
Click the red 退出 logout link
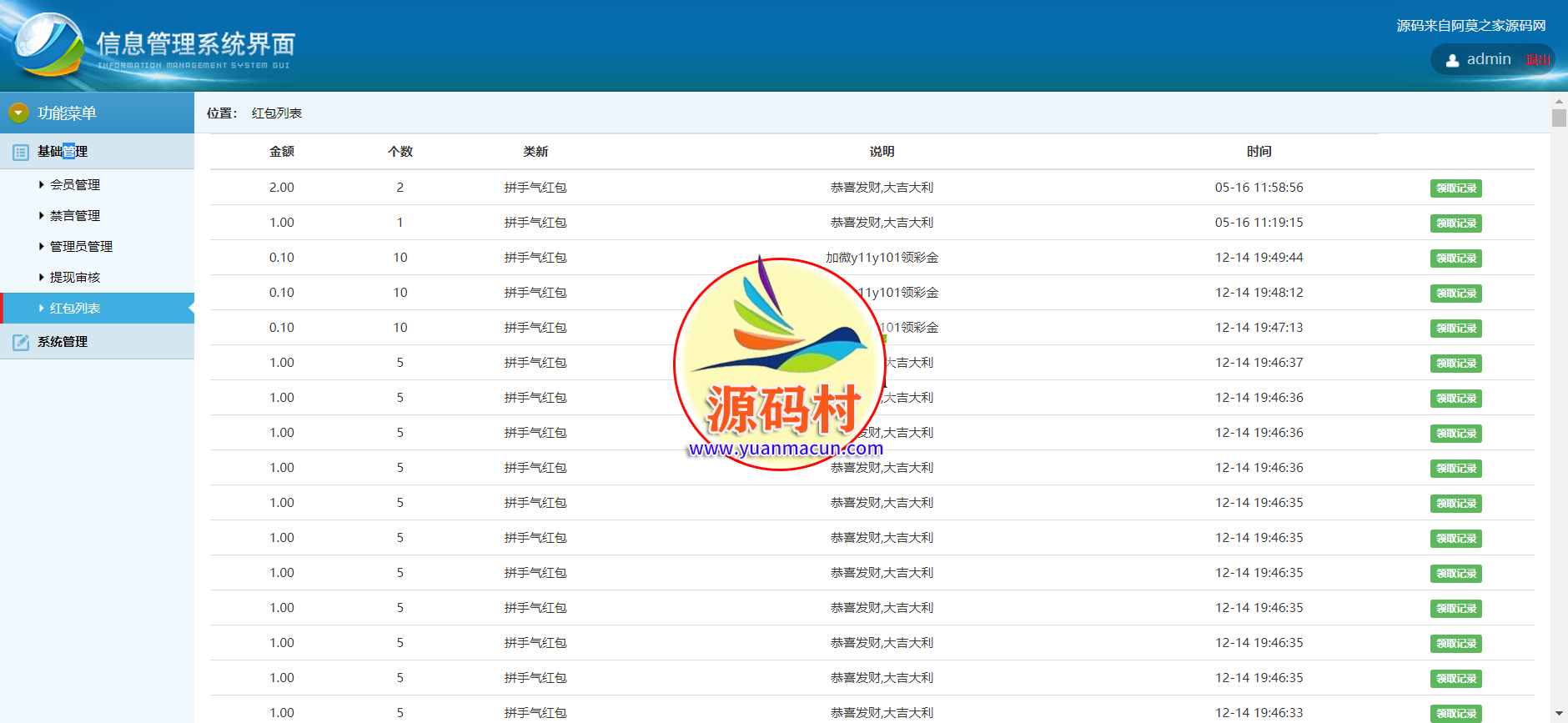pyautogui.click(x=1537, y=60)
